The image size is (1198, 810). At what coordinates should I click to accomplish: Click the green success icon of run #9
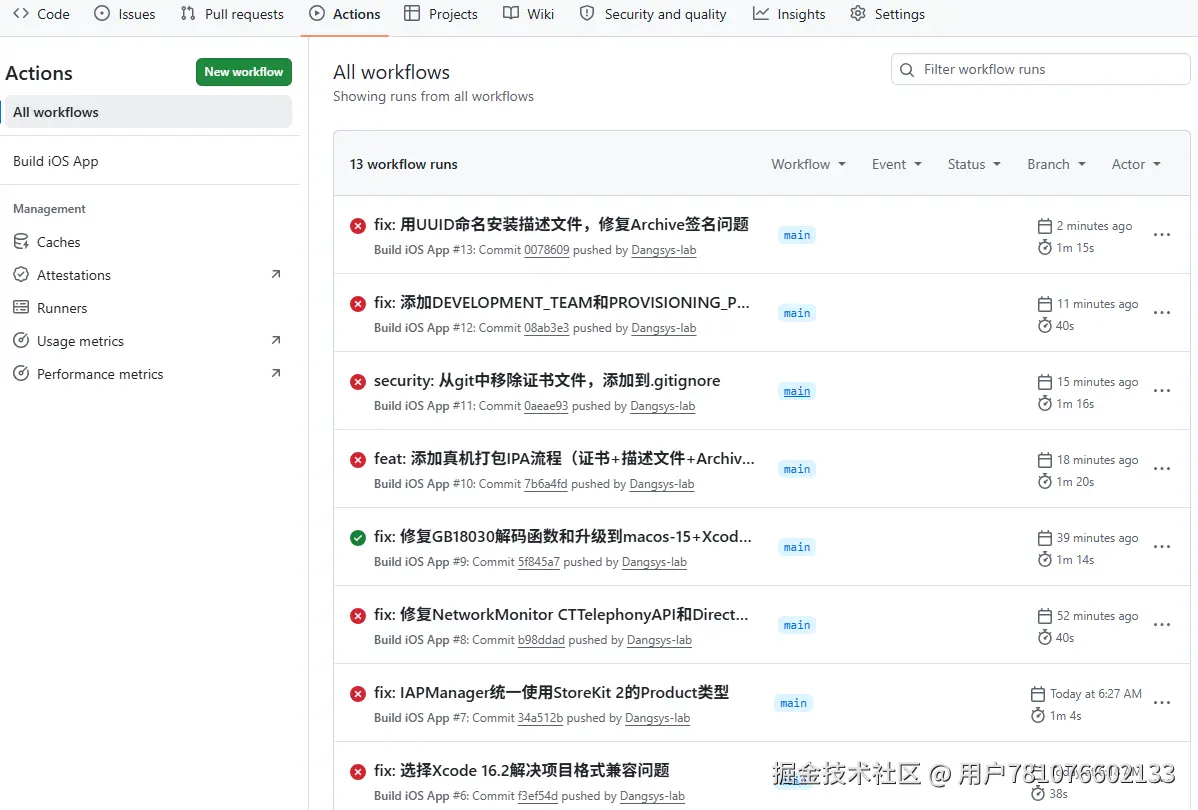pyautogui.click(x=358, y=537)
